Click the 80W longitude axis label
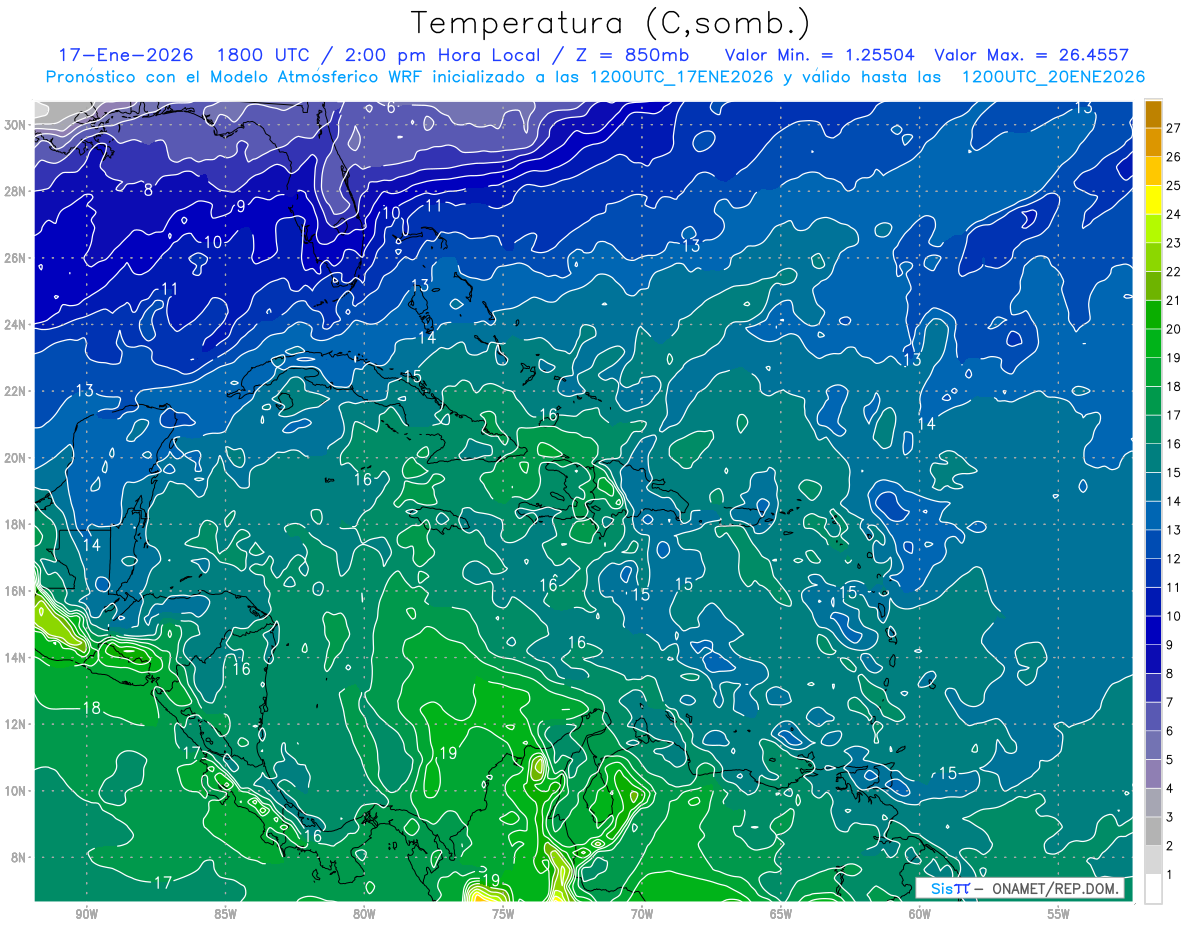The width and height of the screenshot is (1200, 927). click(364, 914)
